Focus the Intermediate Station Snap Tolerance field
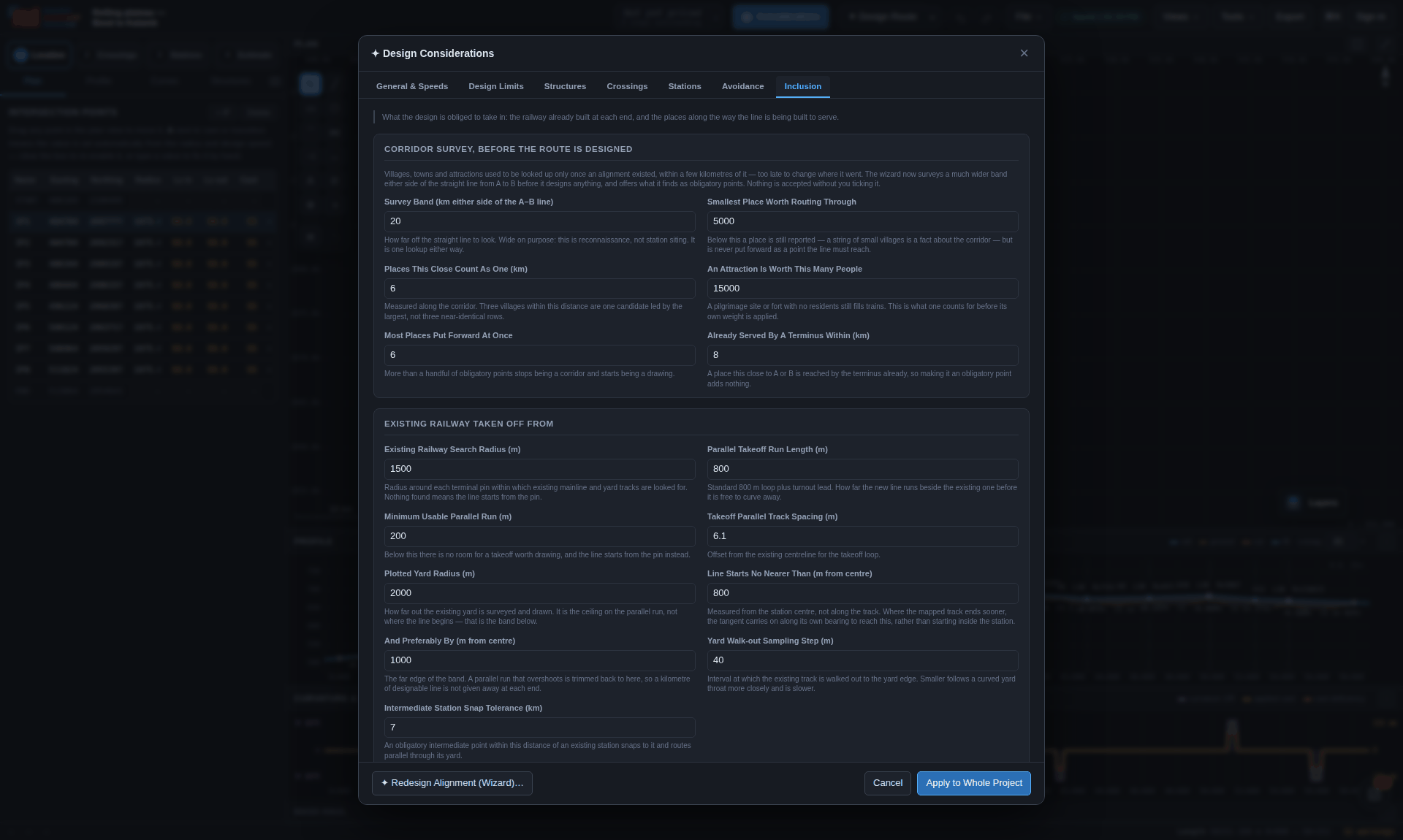Screen dimensions: 1403x840 539,728
